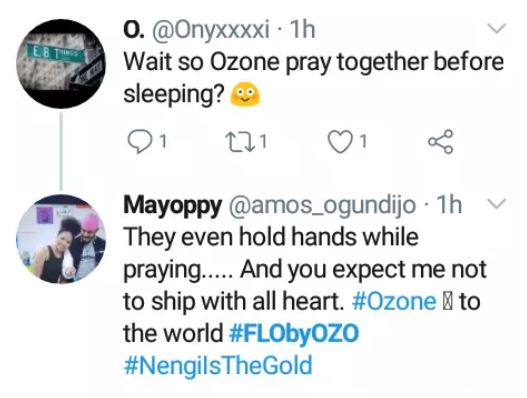The height and width of the screenshot is (398, 527).
Task: Visit the @amos_ogundijo handle
Action: (x=322, y=206)
